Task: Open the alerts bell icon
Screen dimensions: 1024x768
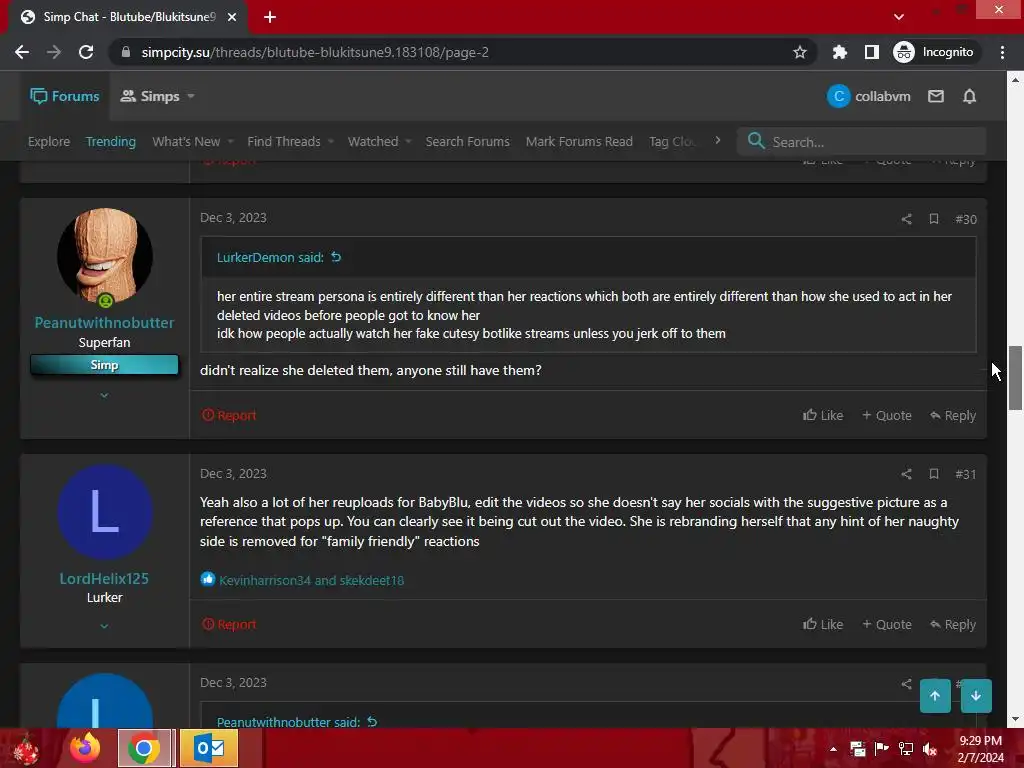Action: pos(969,97)
